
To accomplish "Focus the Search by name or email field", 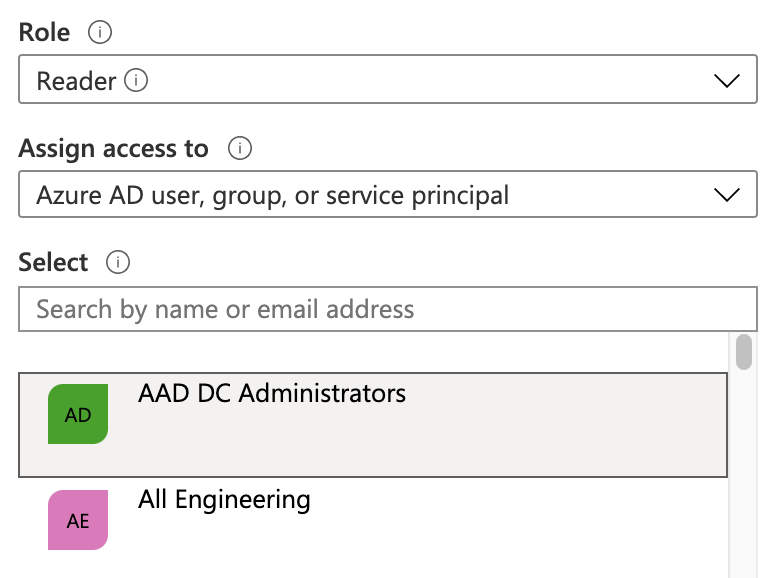I will (388, 309).
